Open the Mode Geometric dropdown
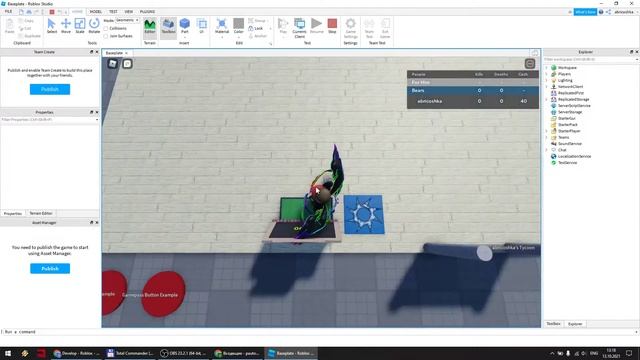The image size is (640, 360). [127, 20]
